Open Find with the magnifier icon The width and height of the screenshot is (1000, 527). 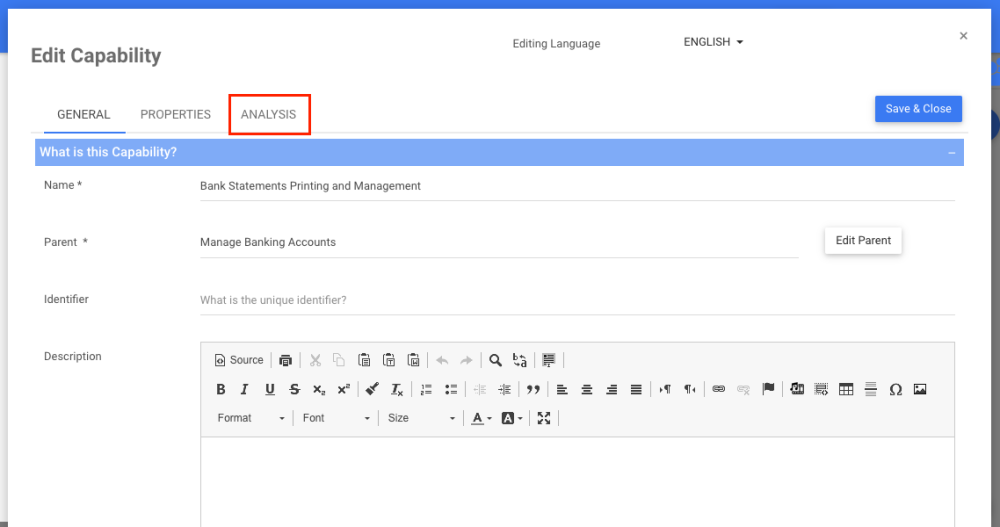496,360
